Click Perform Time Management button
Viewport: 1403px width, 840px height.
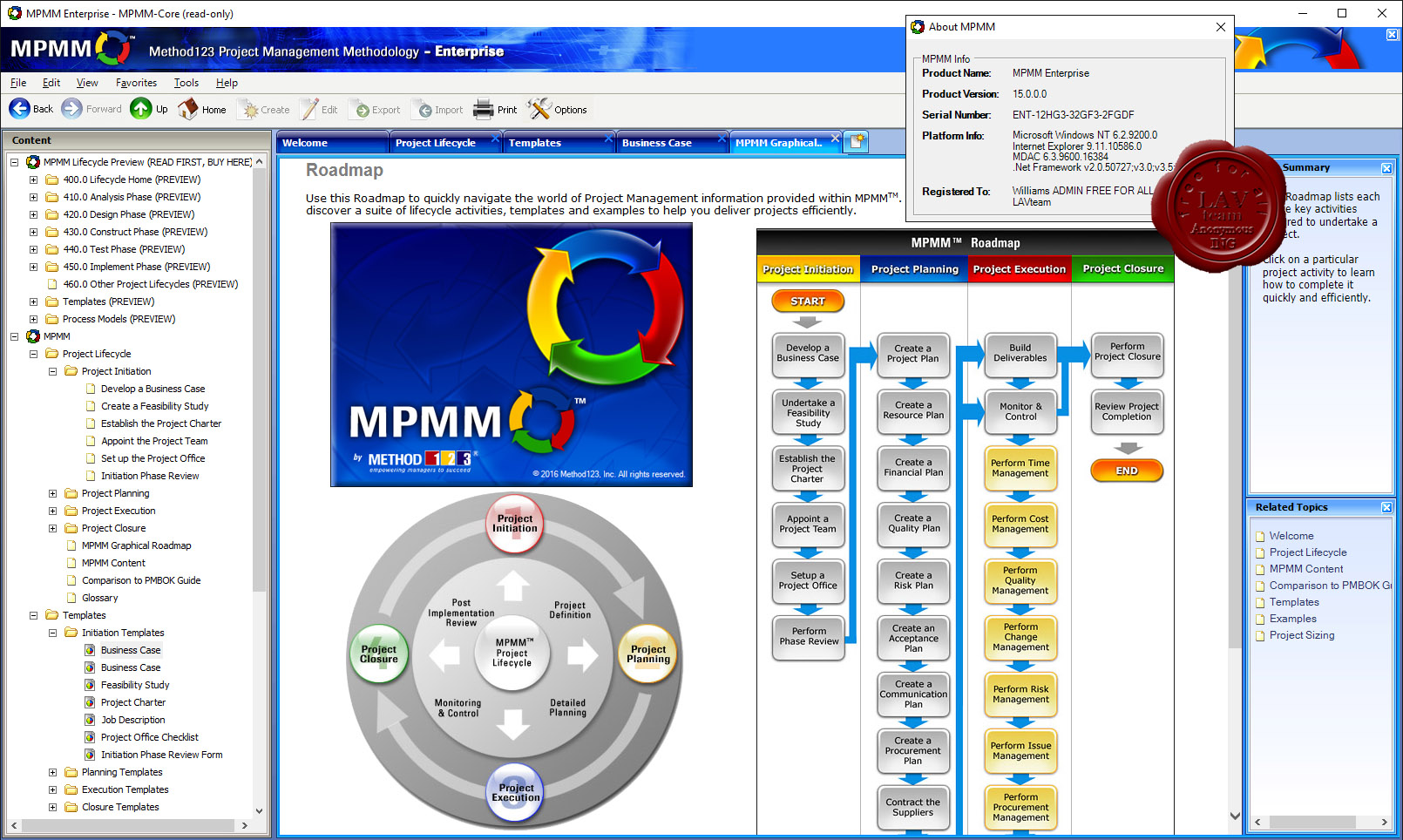(x=1020, y=469)
